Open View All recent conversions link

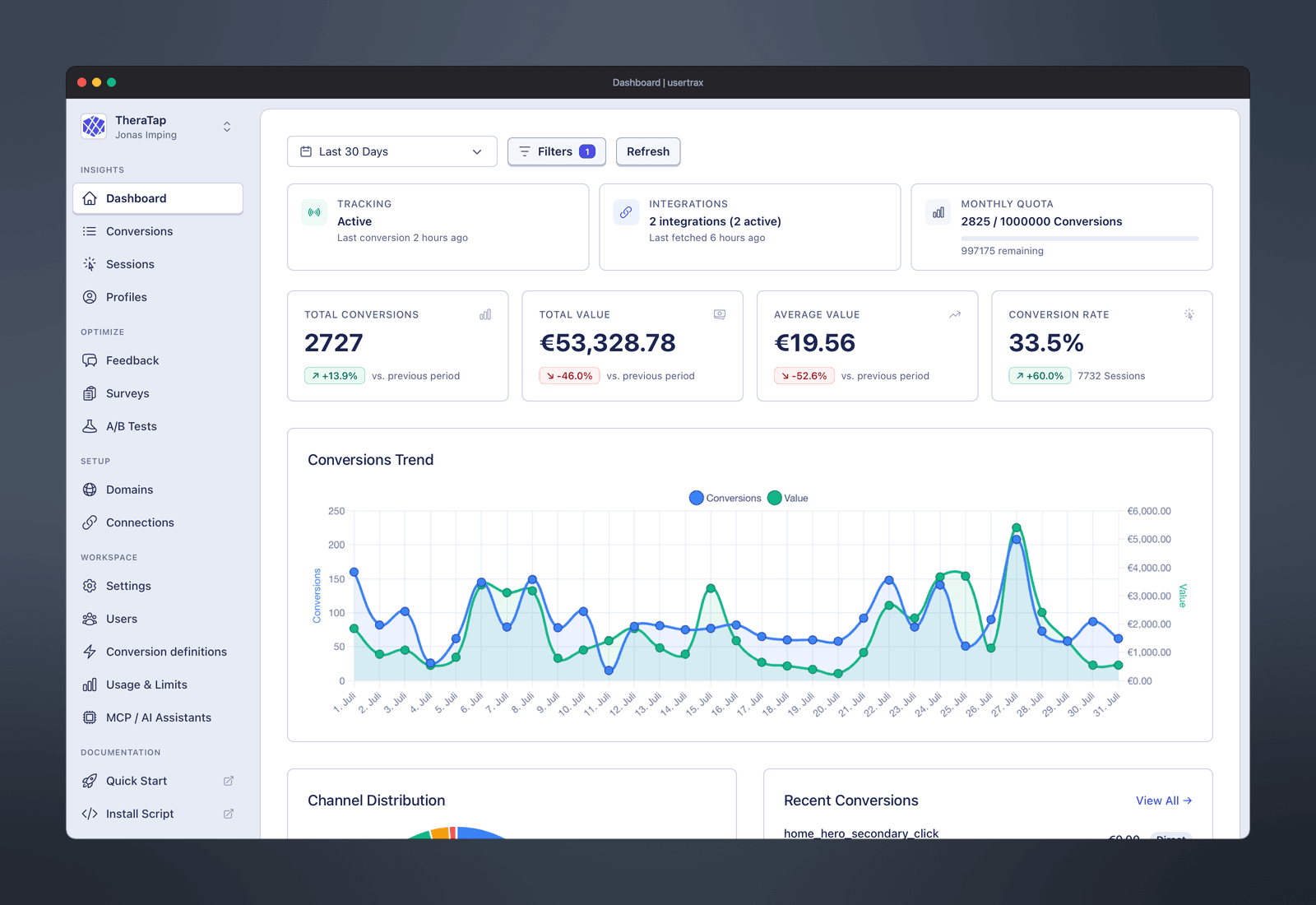point(1164,801)
